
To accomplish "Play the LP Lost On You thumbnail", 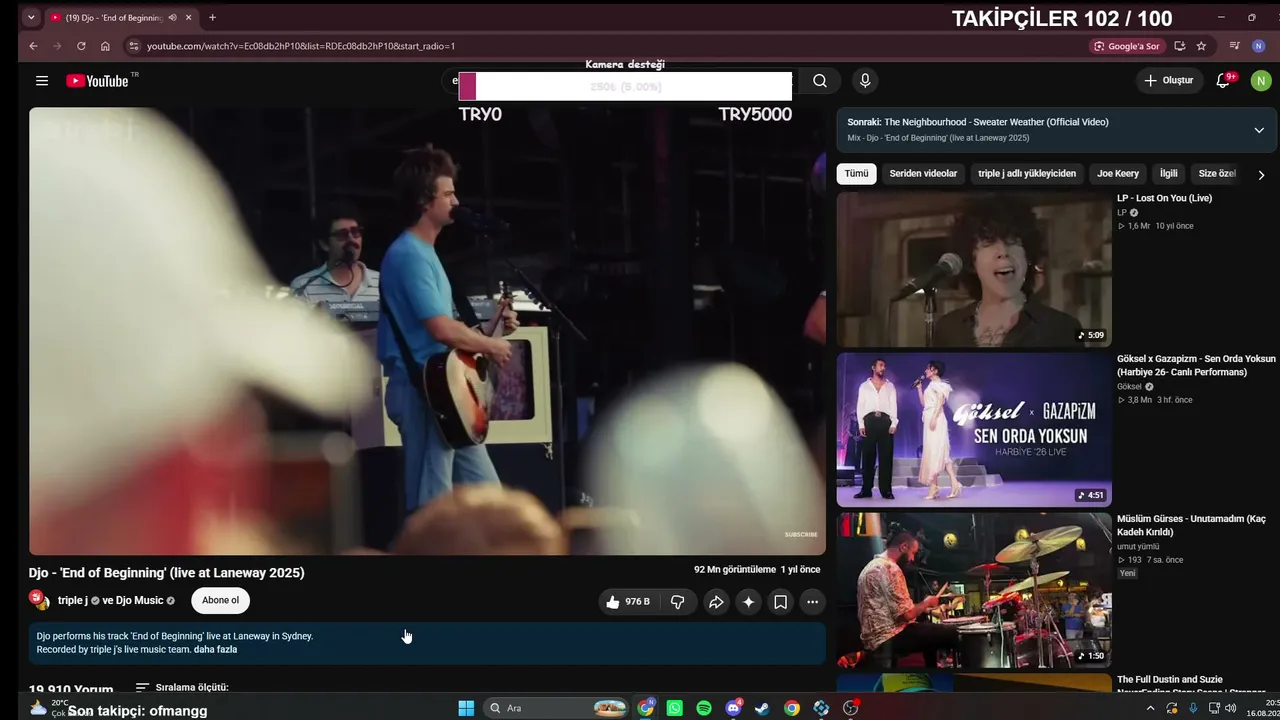I will pyautogui.click(x=974, y=270).
